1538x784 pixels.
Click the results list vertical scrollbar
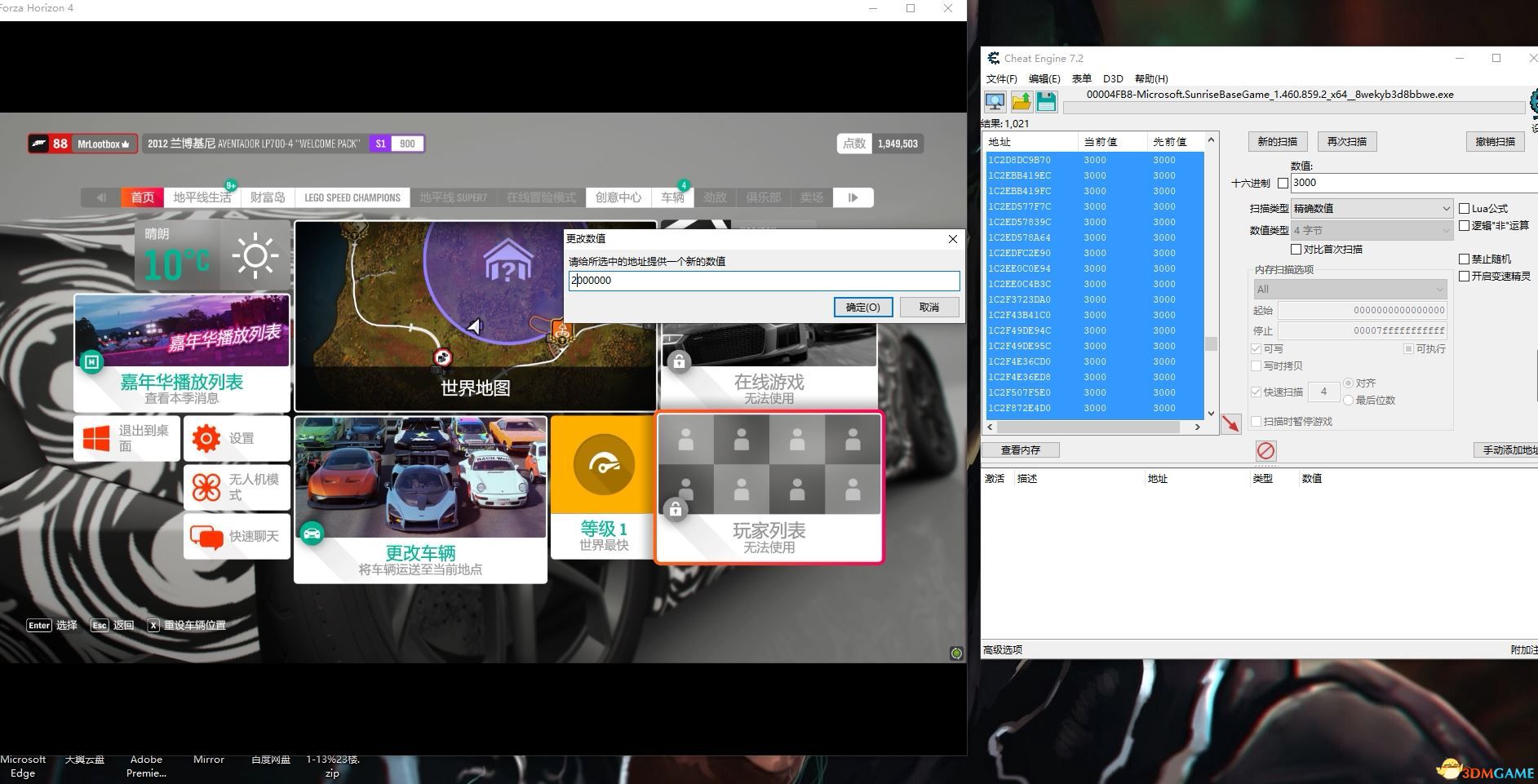tap(1211, 277)
